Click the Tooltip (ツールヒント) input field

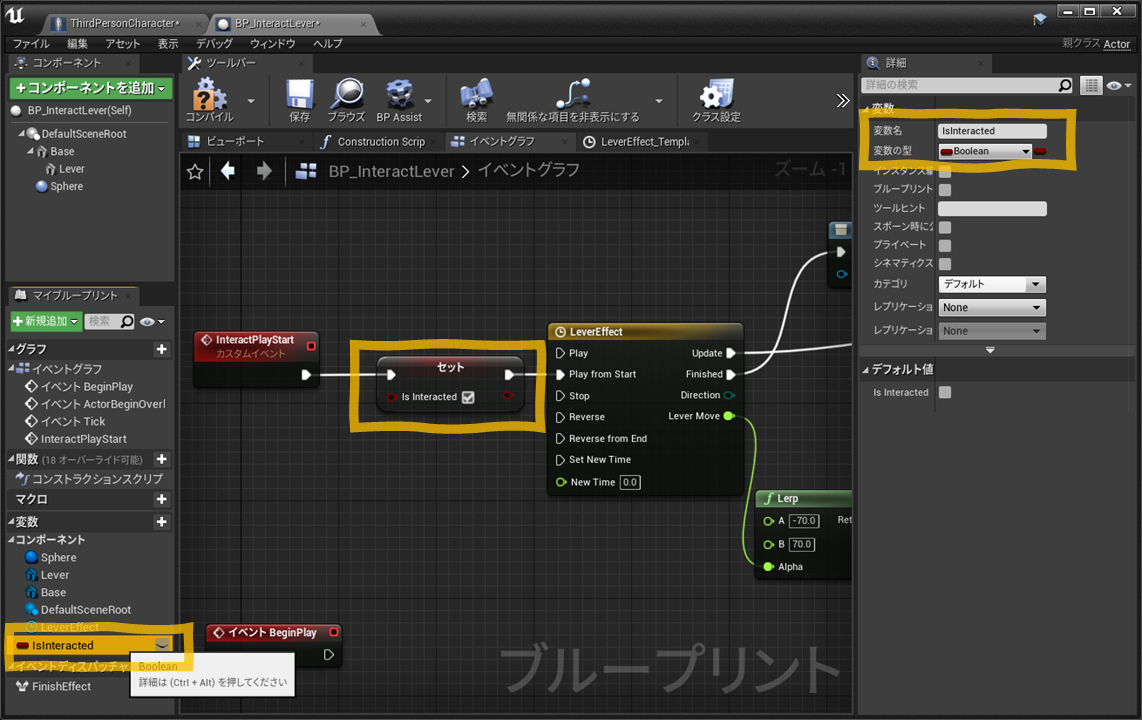tap(992, 209)
